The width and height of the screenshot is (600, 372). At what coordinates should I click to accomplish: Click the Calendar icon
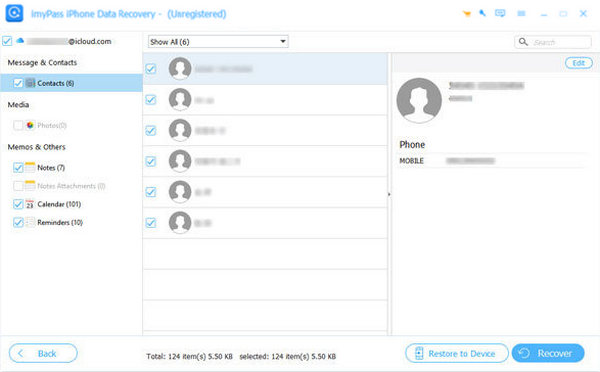click(30, 204)
